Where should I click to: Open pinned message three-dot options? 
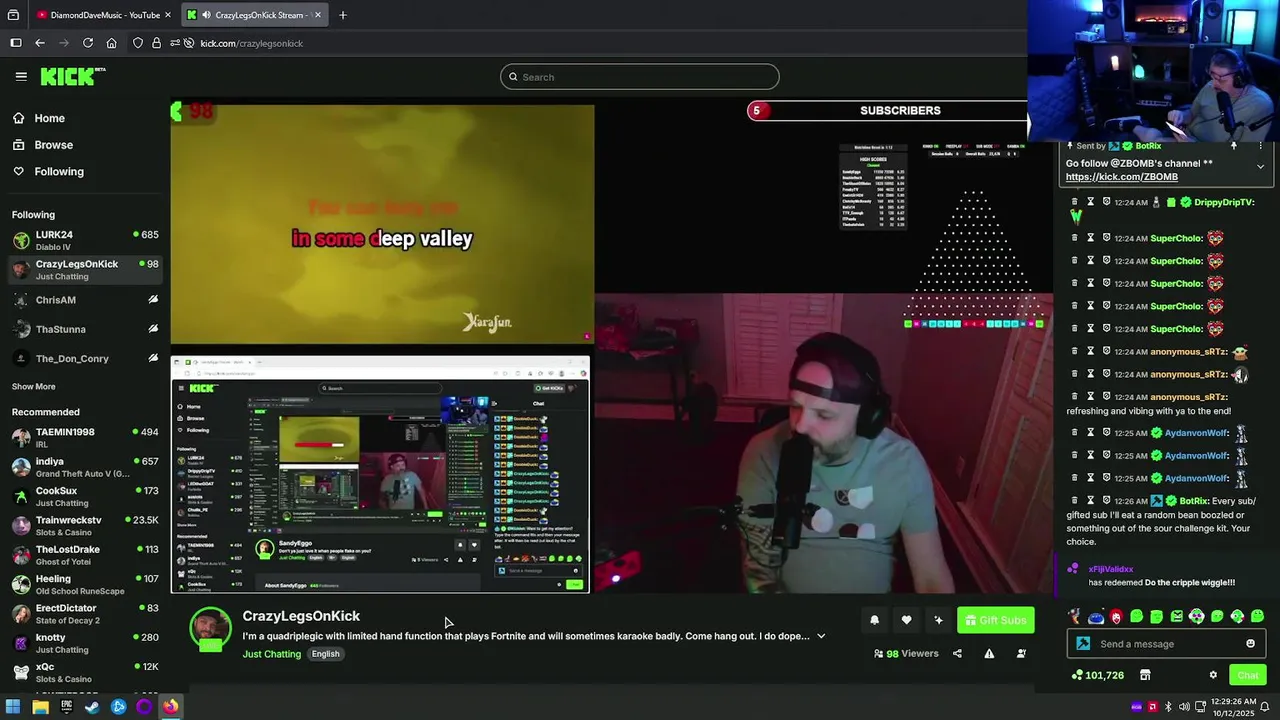pyautogui.click(x=1260, y=146)
